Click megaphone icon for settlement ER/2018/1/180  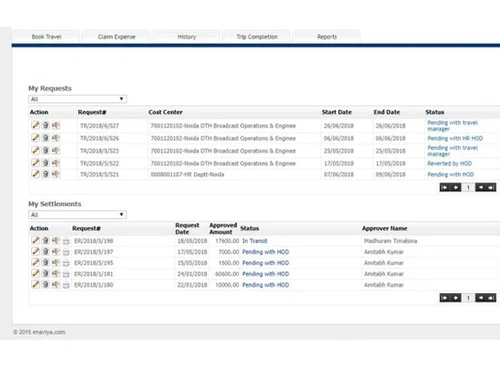point(56,284)
